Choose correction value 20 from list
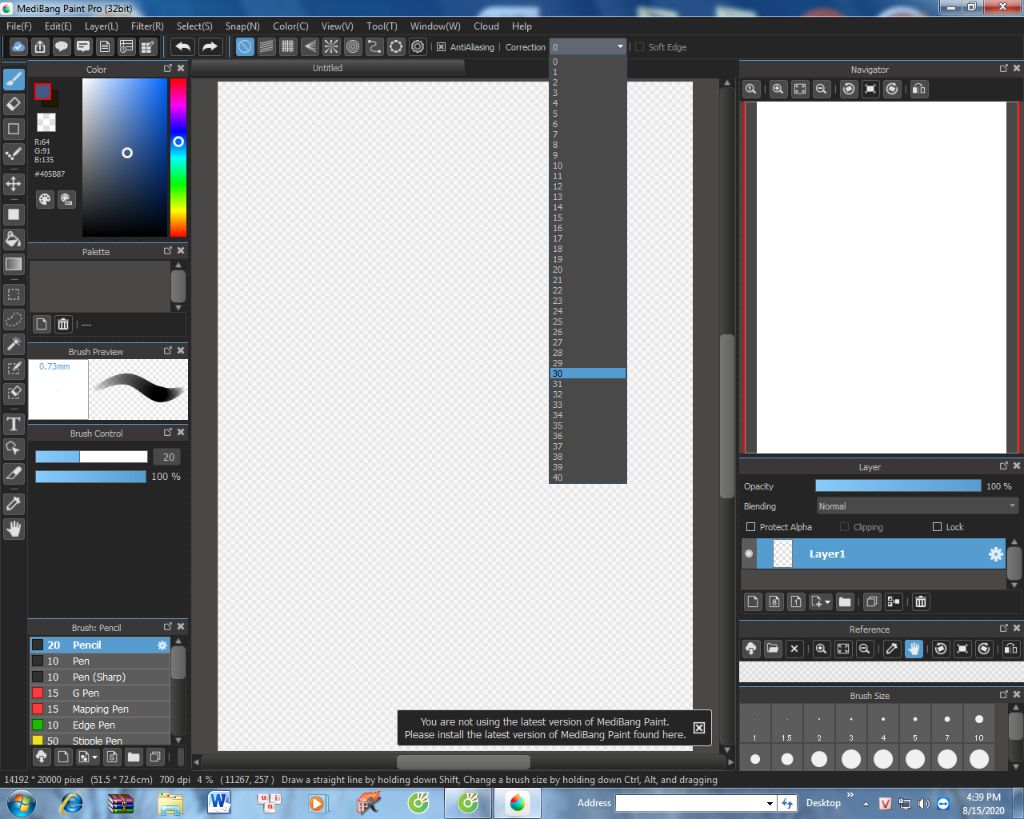Image resolution: width=1024 pixels, height=819 pixels. 588,270
